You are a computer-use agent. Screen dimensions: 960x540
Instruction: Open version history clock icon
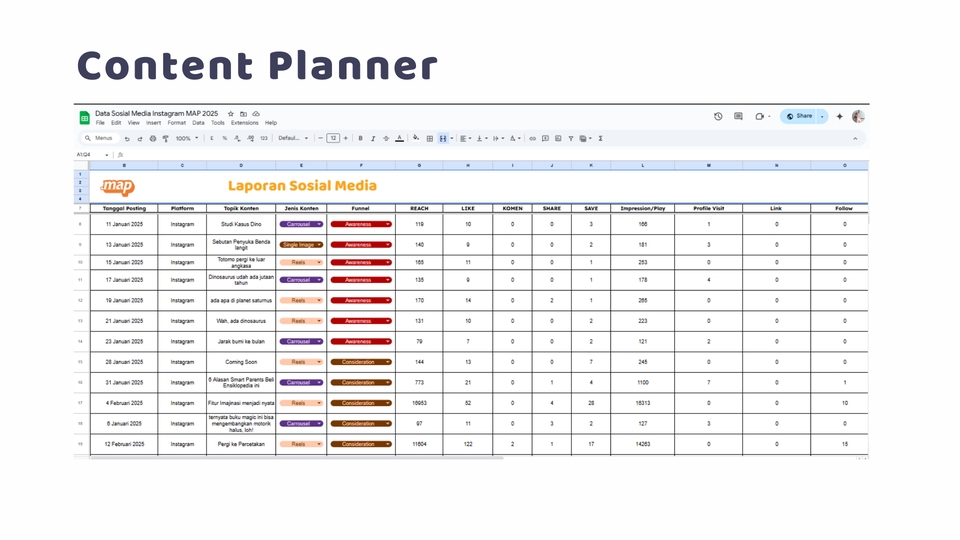718,116
